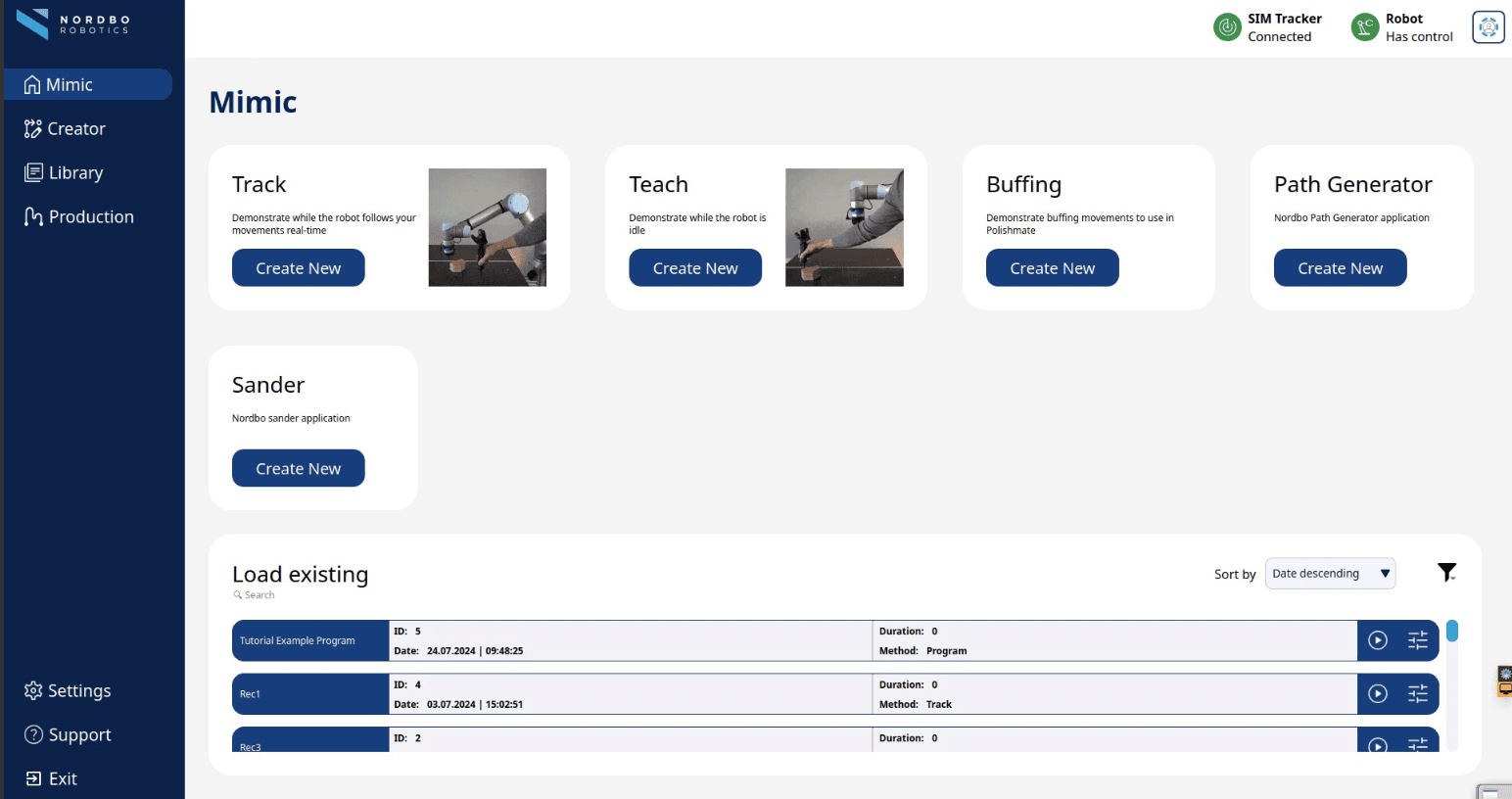Switch to the Production page

pos(90,217)
